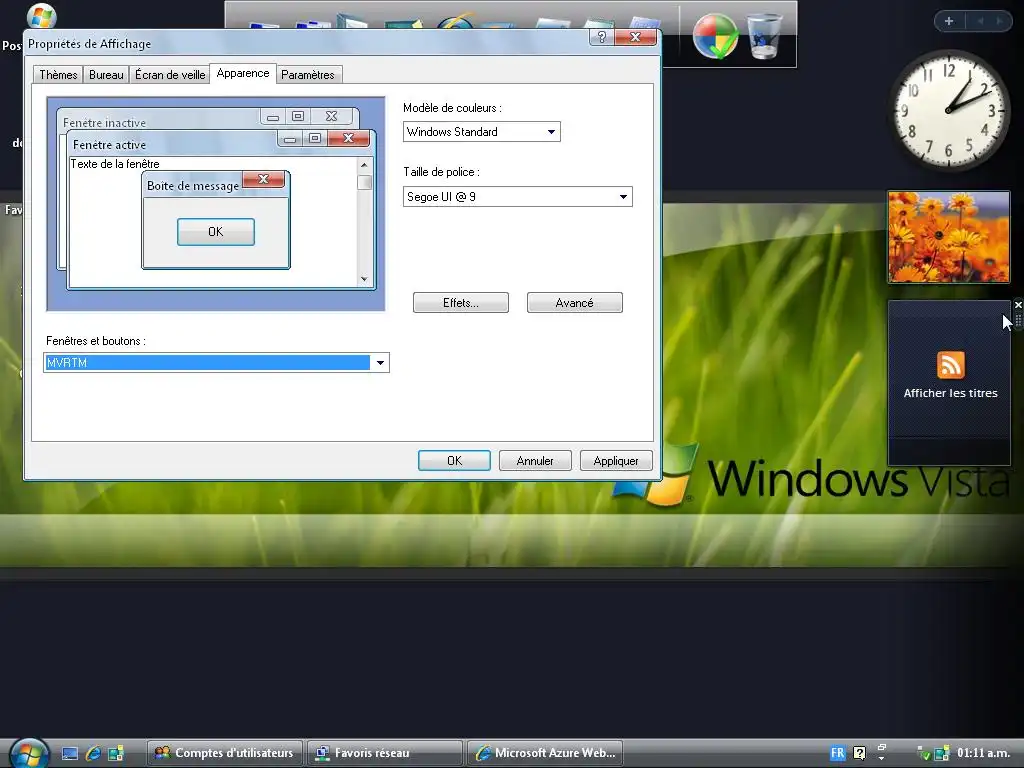Click Windows logo at top-left desktop corner
Screen dimensions: 1024x768
pos(42,16)
